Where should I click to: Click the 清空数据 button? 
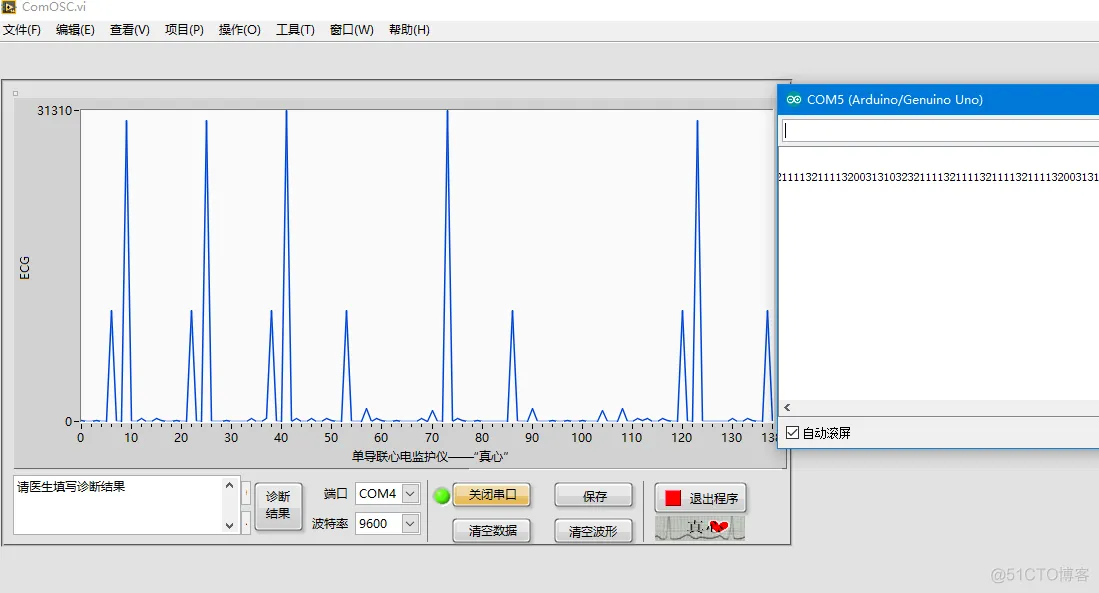coord(492,531)
